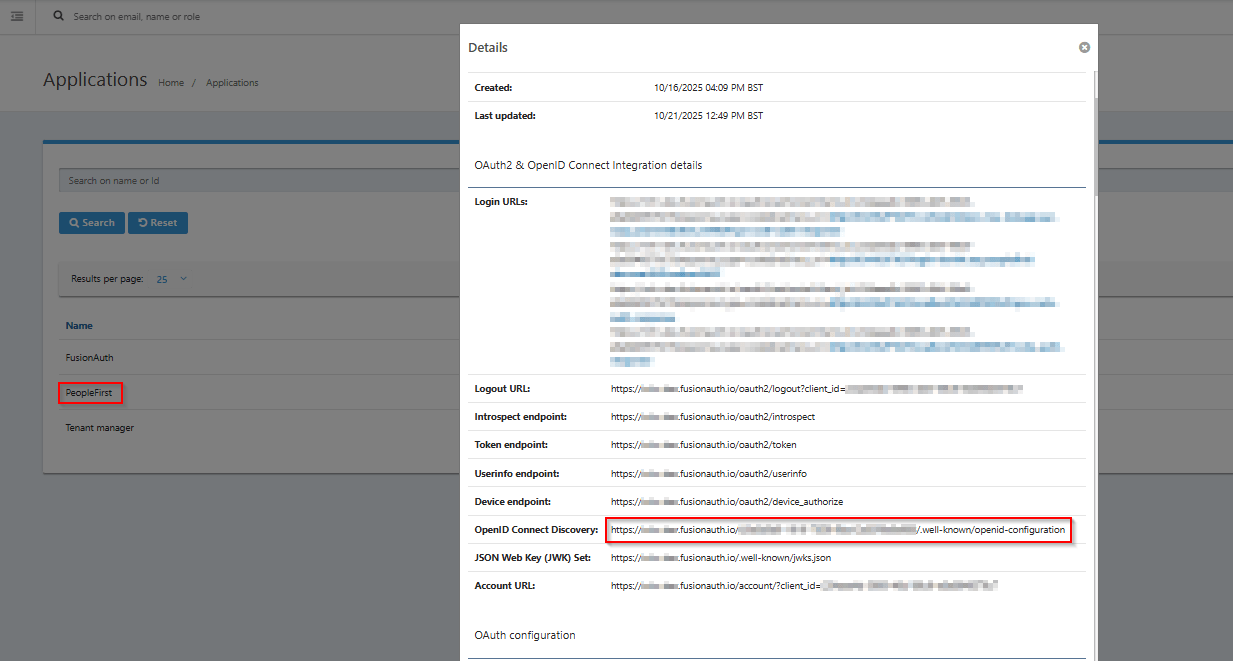The image size is (1233, 661).
Task: Close the Details dialog
Action: coord(1084,46)
